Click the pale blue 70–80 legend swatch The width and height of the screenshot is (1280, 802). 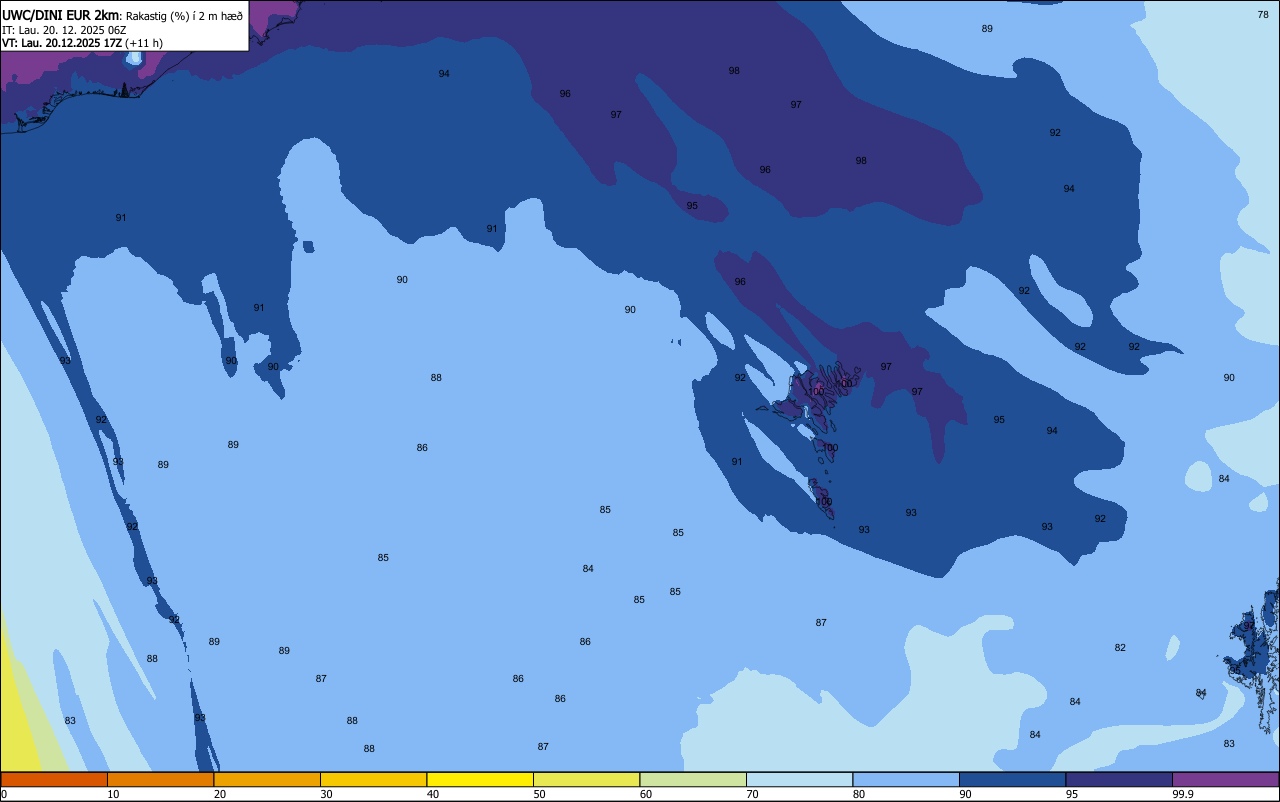[x=799, y=779]
